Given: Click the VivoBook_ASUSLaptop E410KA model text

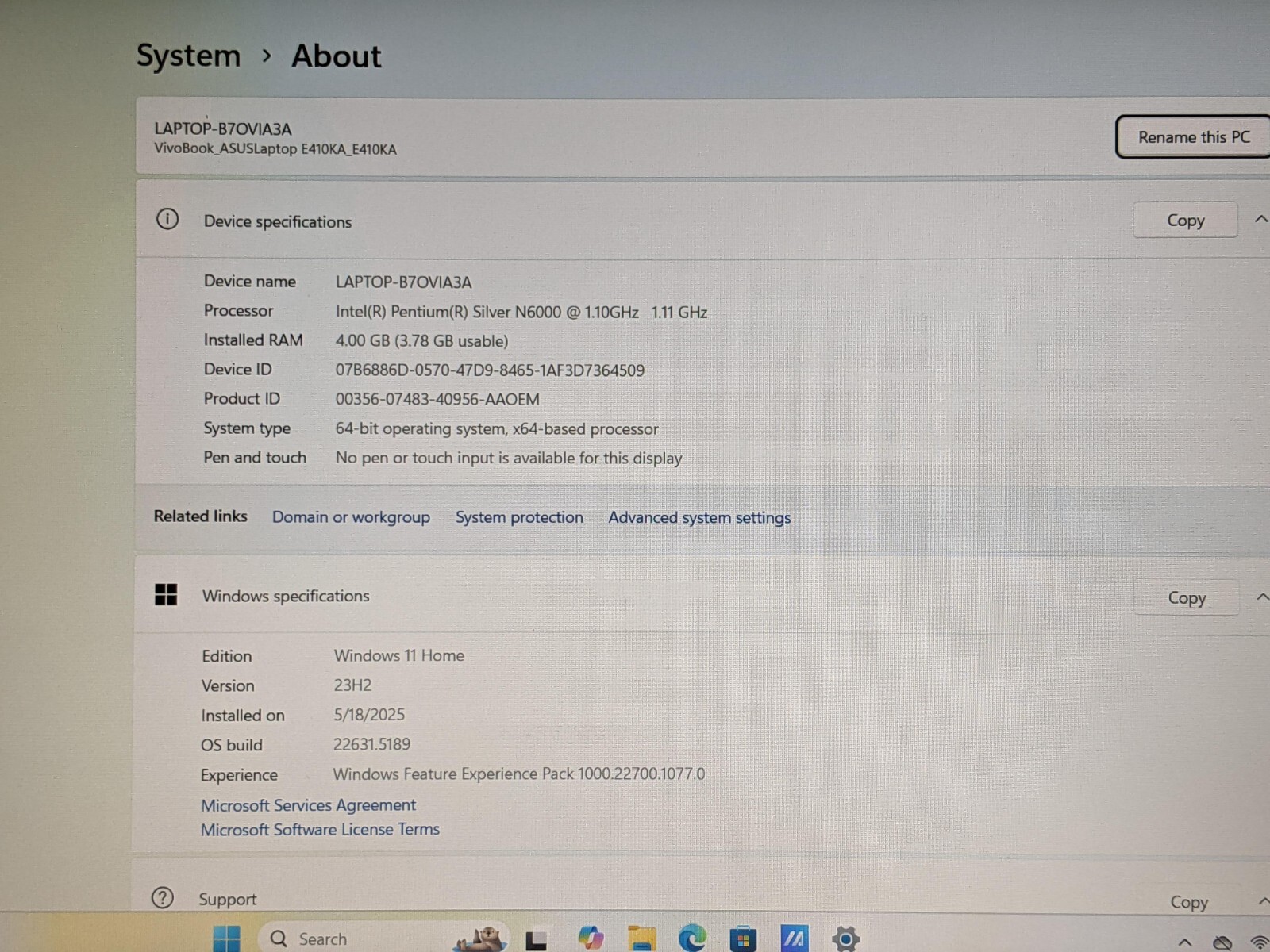Looking at the screenshot, I should click(x=275, y=149).
